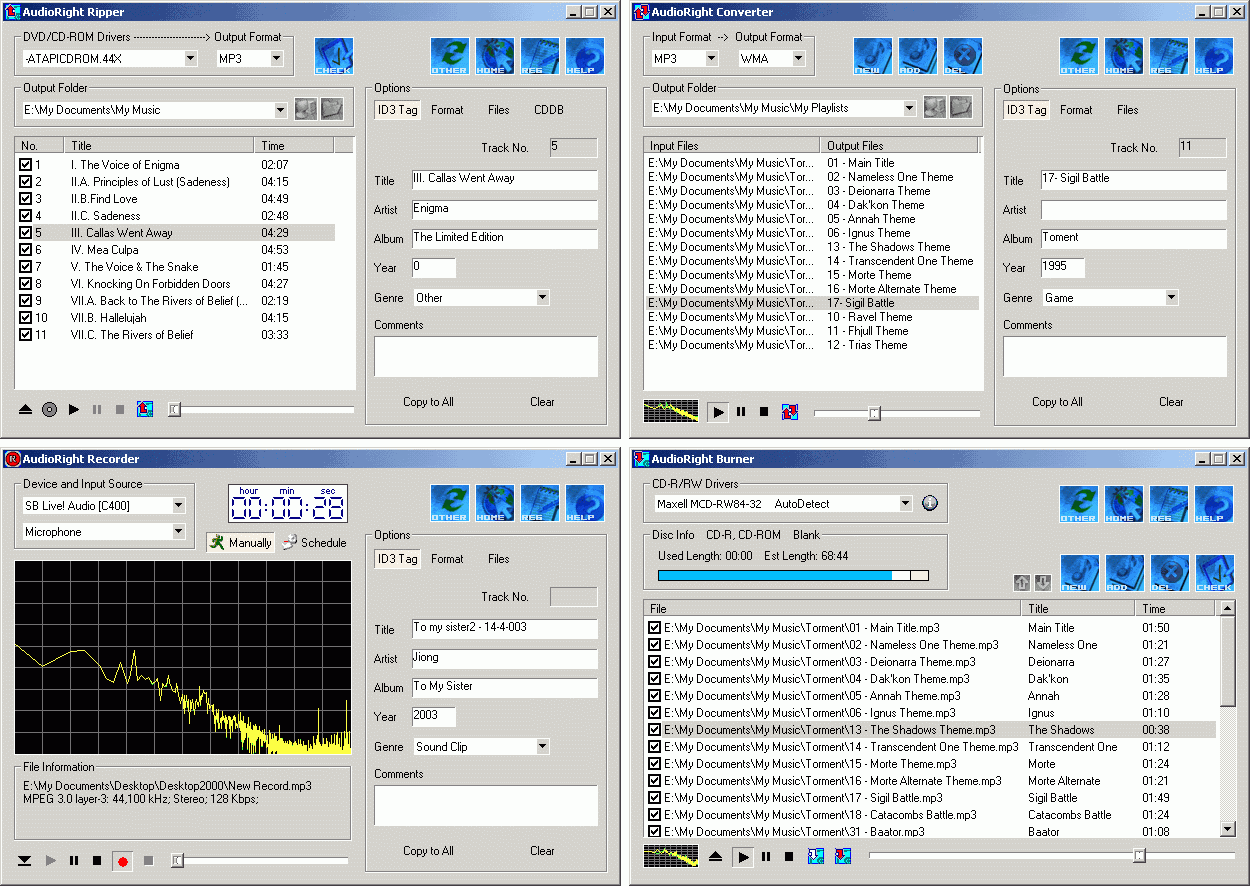This screenshot has width=1250, height=886.
Task: Switch to Format tab in Ripper
Action: click(447, 110)
